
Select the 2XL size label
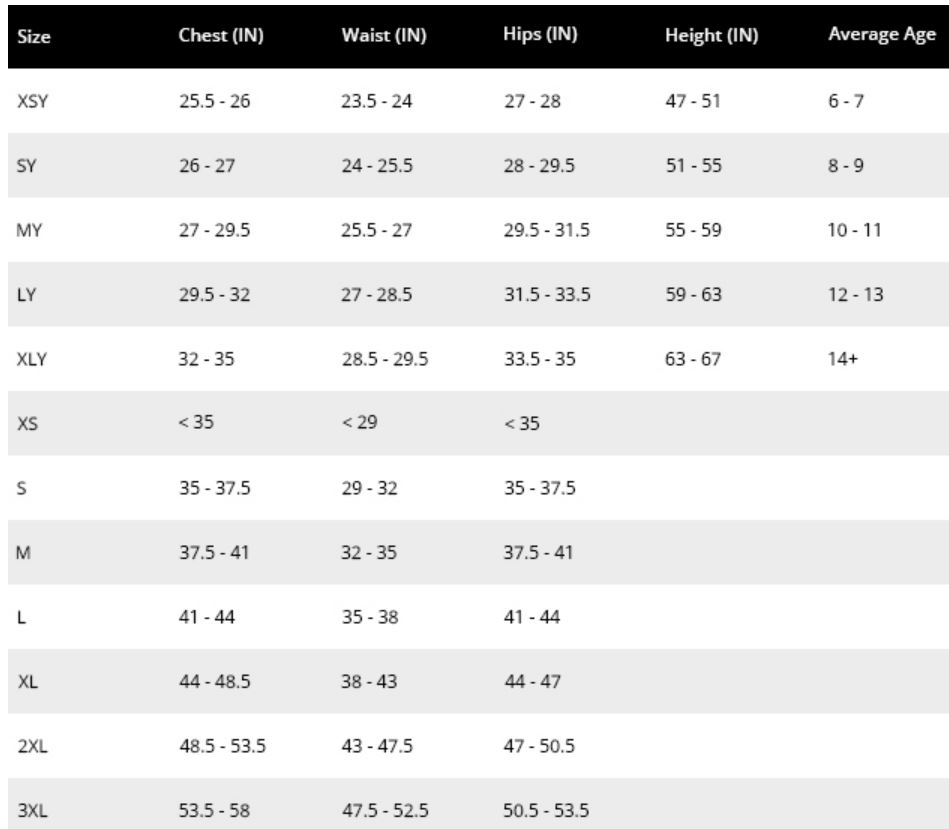[x=32, y=746]
